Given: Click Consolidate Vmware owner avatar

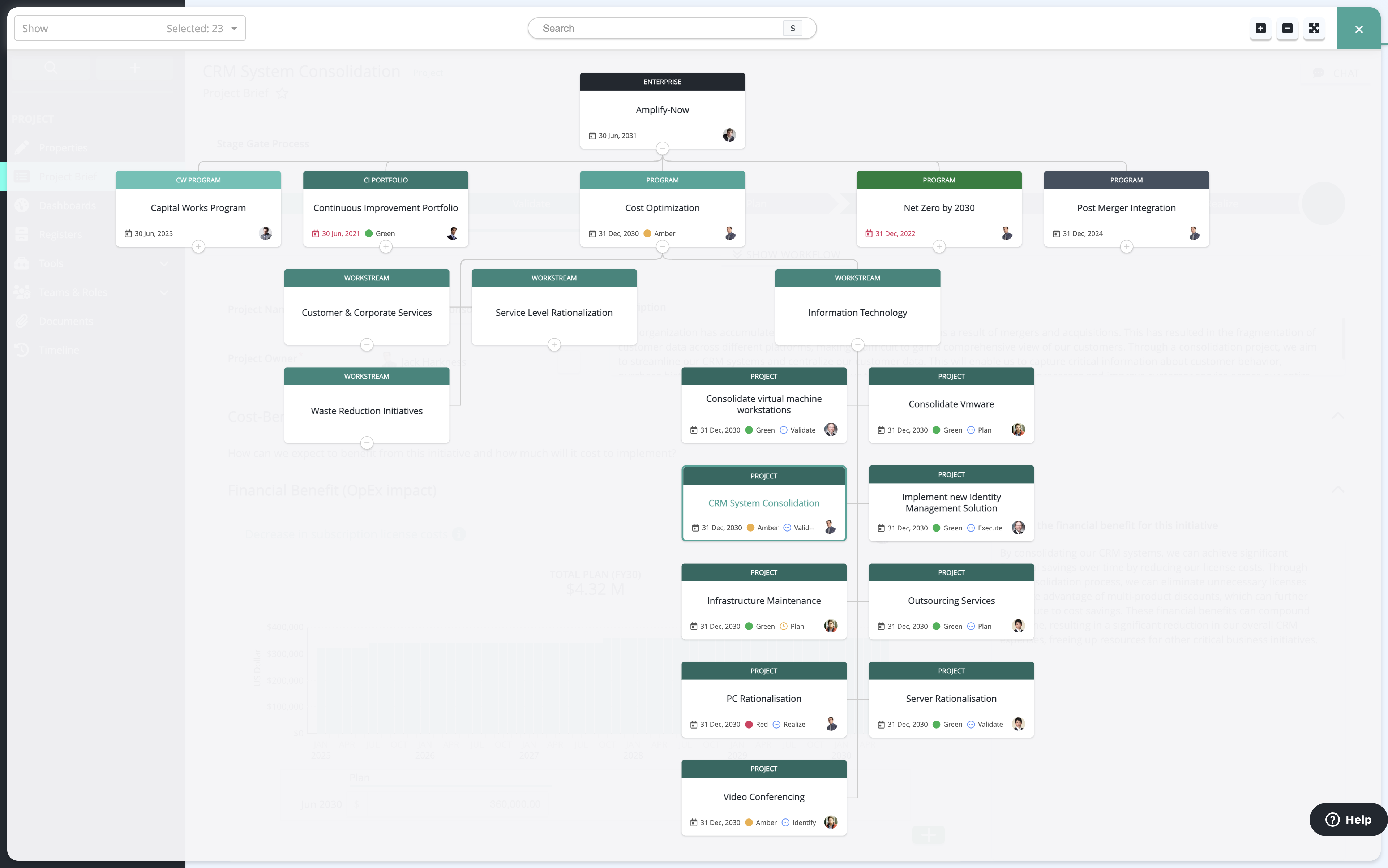Looking at the screenshot, I should [1018, 429].
